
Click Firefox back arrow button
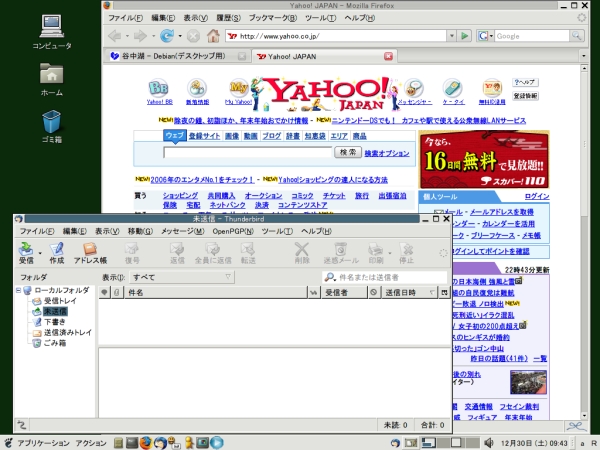coord(115,36)
